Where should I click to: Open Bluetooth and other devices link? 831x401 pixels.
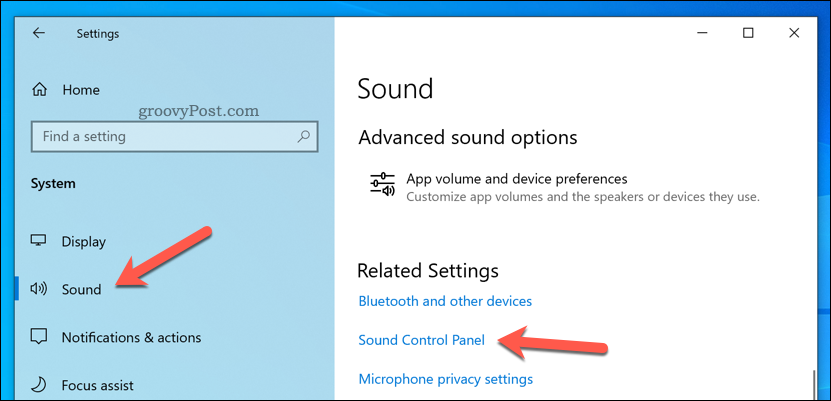coord(445,301)
